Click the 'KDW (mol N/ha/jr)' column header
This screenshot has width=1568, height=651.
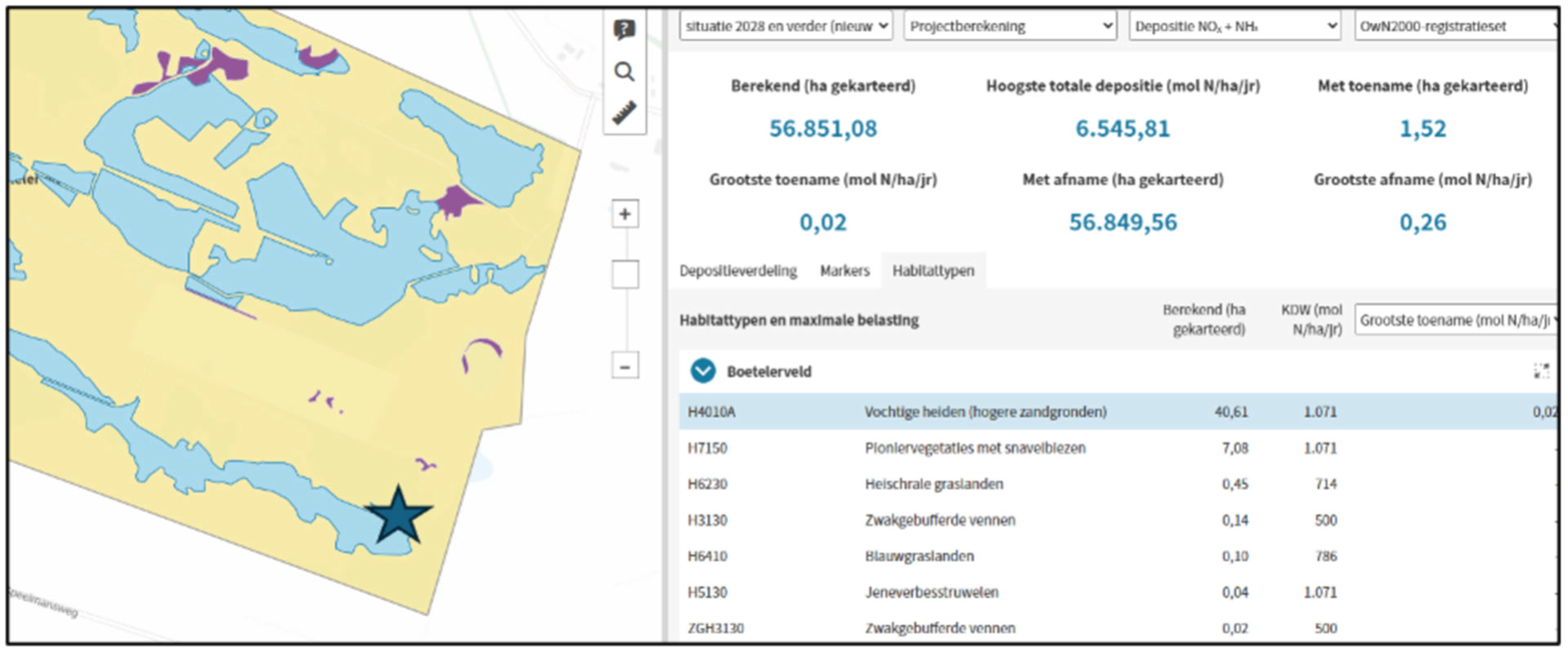[1311, 319]
